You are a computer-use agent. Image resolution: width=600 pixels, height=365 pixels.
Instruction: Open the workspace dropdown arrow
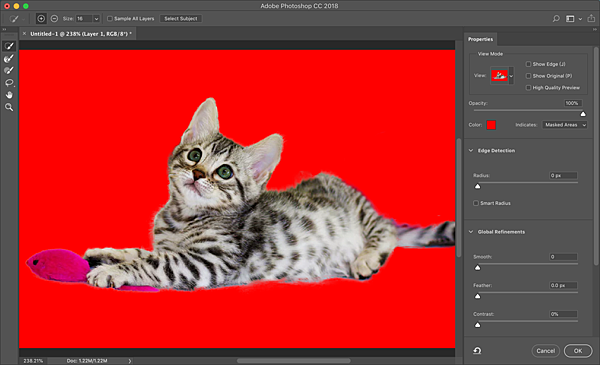pos(580,18)
